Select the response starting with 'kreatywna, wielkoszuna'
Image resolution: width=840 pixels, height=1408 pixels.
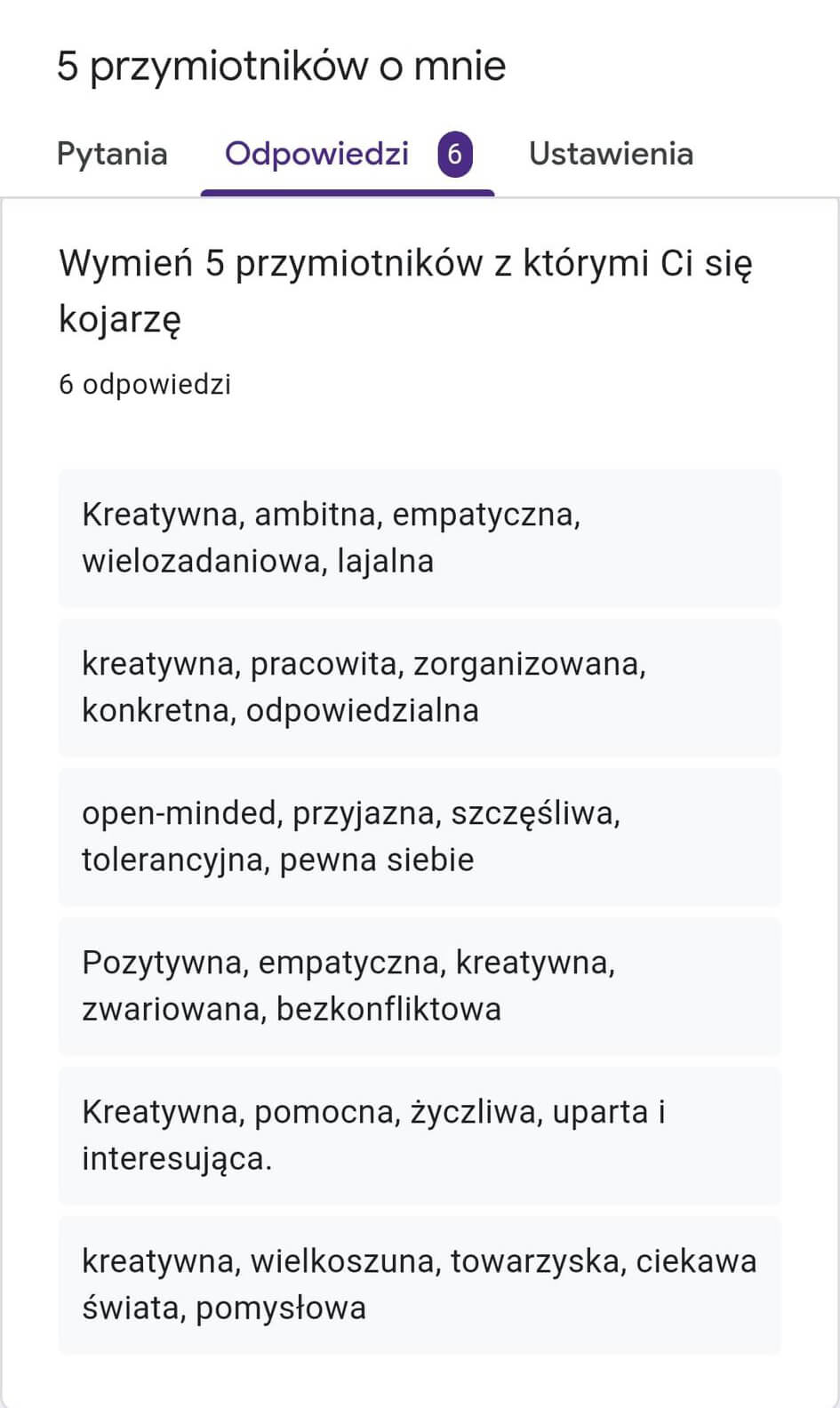420,1284
